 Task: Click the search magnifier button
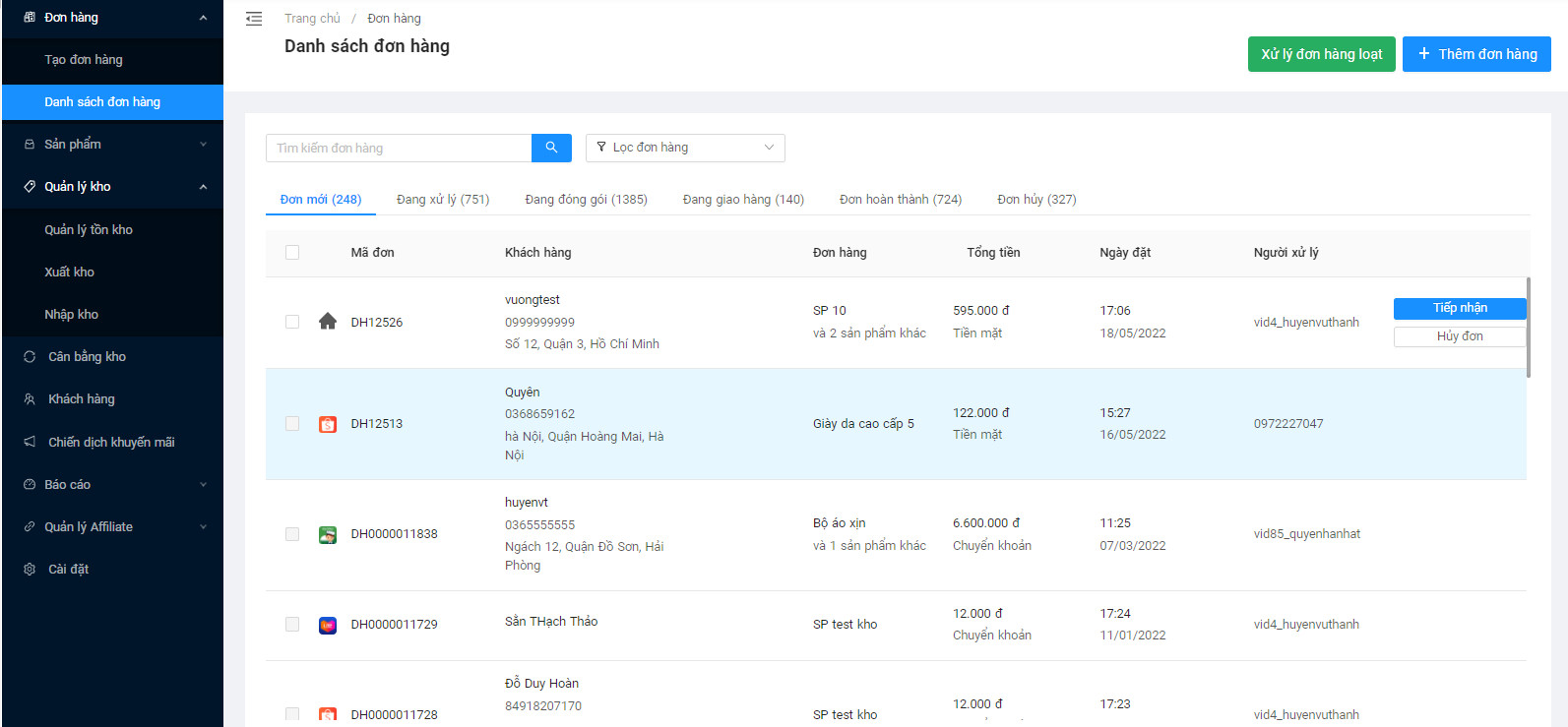551,148
